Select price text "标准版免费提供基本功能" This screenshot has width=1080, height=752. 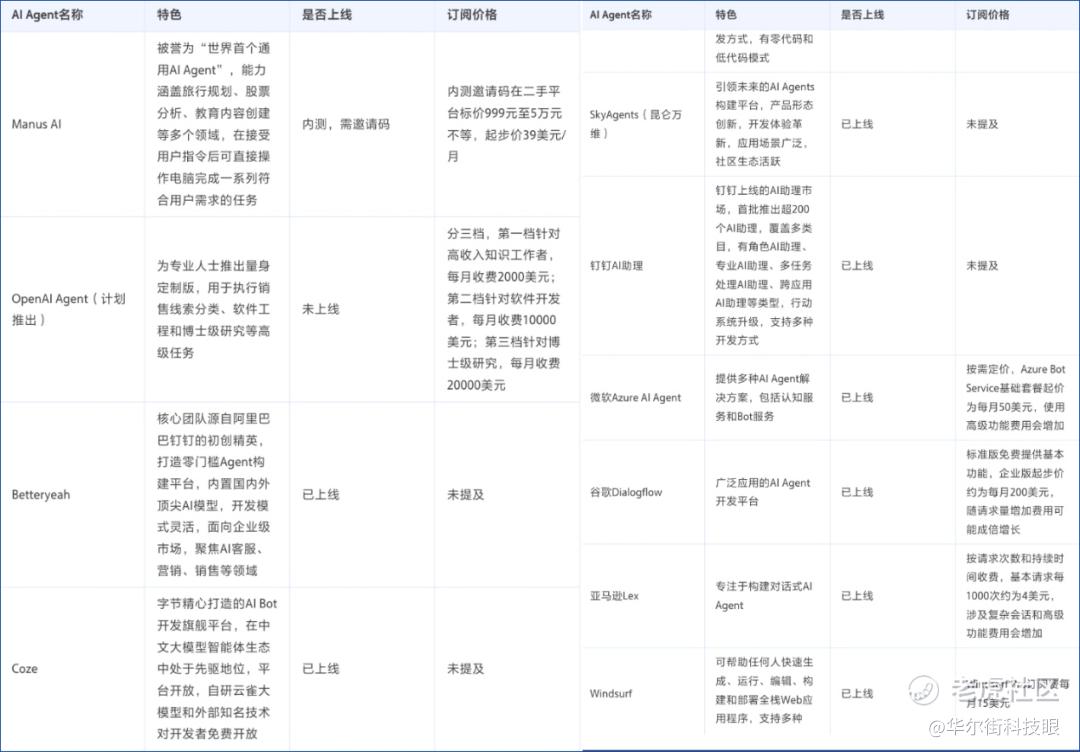1015,463
